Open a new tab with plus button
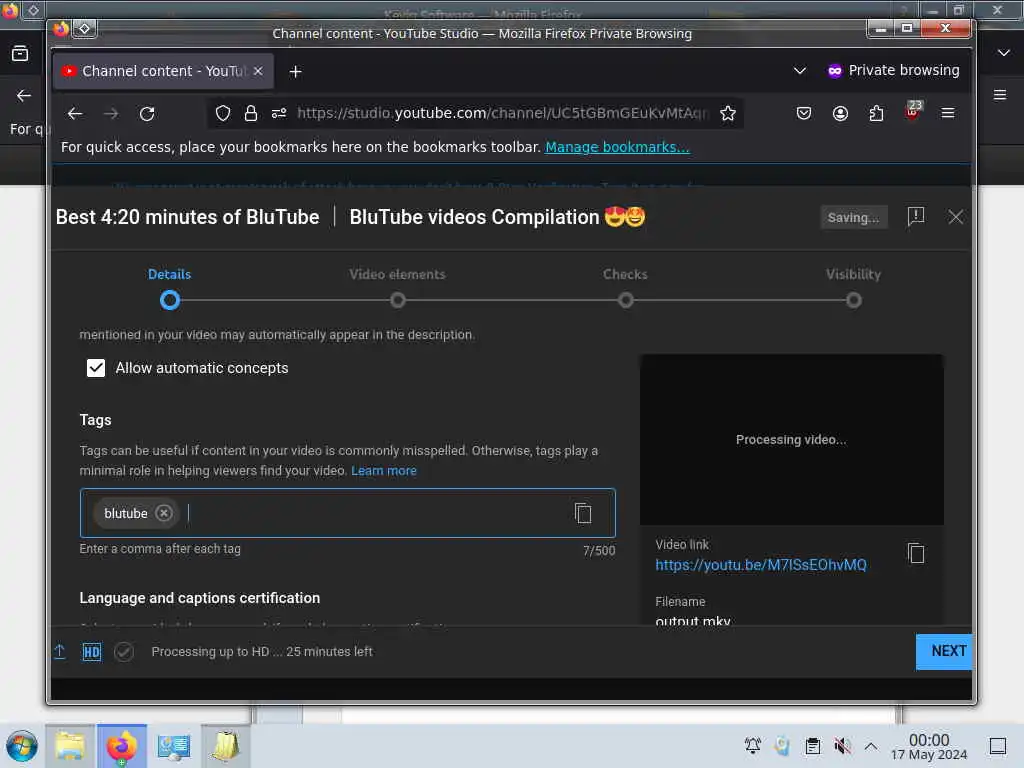This screenshot has height=768, width=1024. (295, 71)
